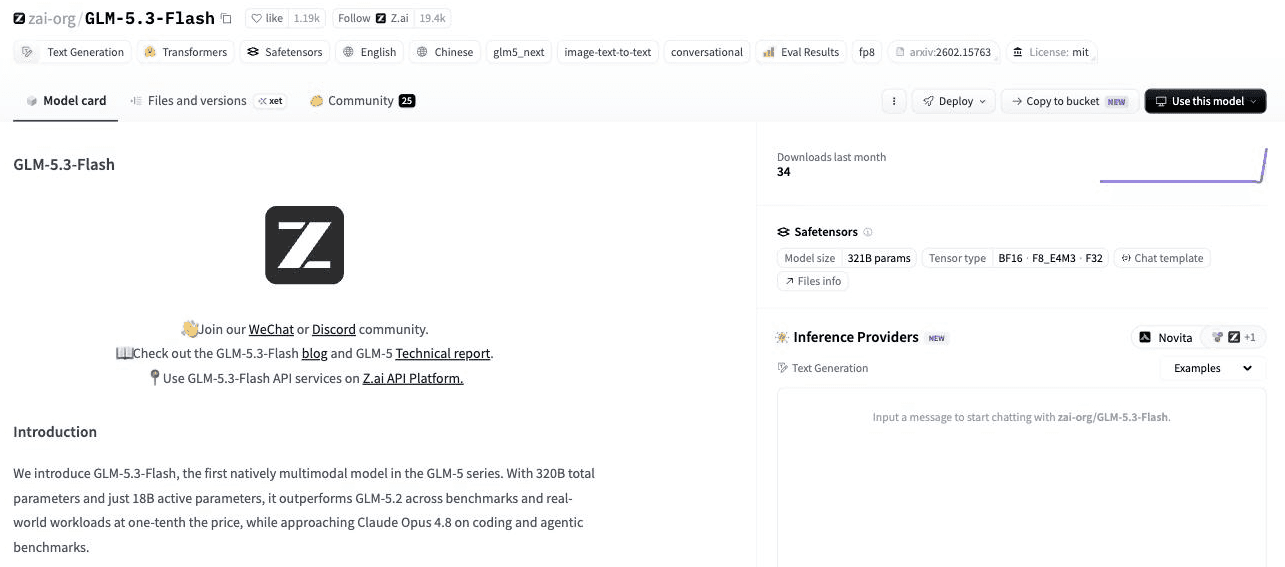
Task: Expand the Deploy dropdown
Action: pos(954,101)
